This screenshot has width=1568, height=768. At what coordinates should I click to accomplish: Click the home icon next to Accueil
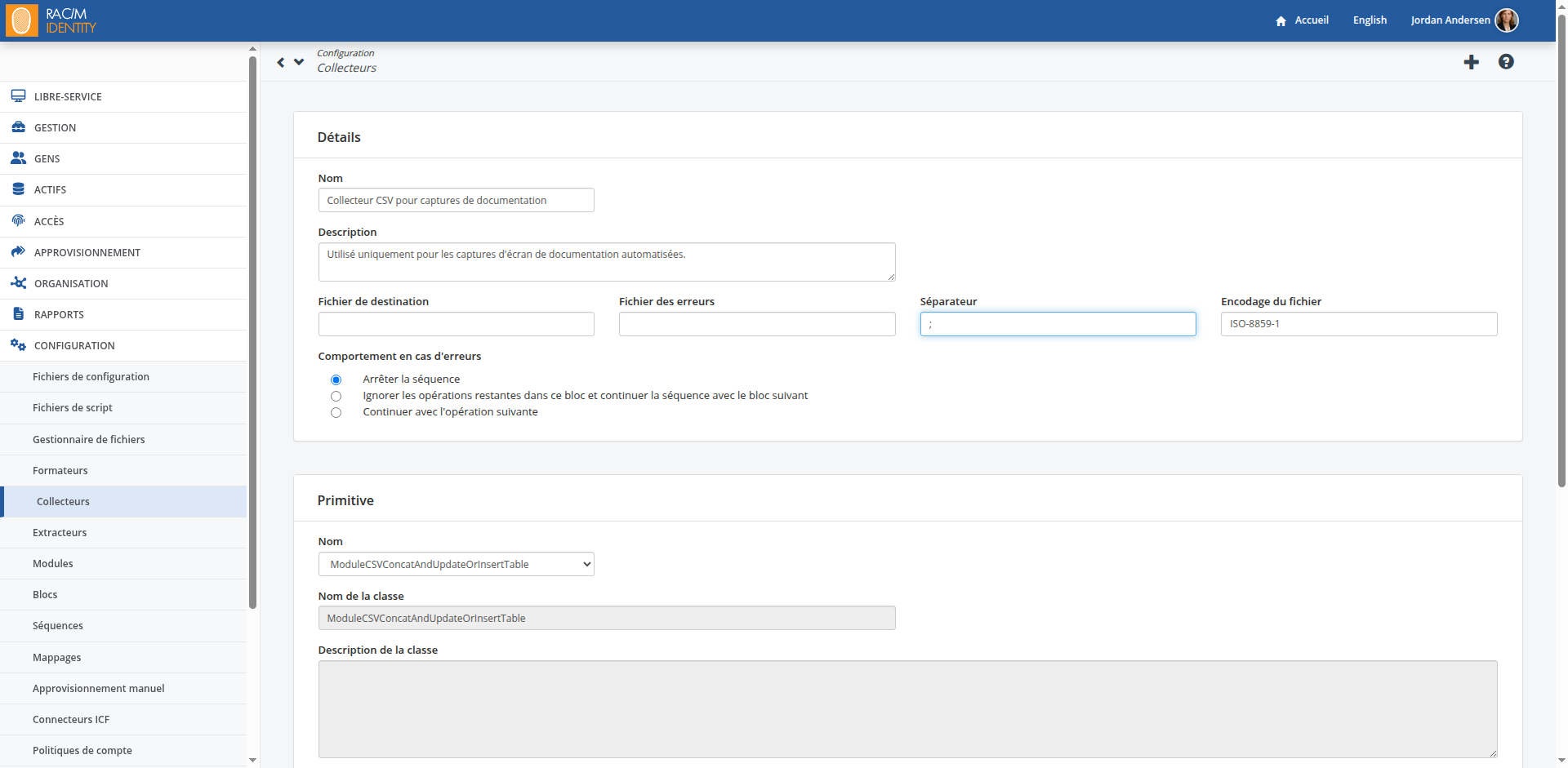(x=1281, y=21)
